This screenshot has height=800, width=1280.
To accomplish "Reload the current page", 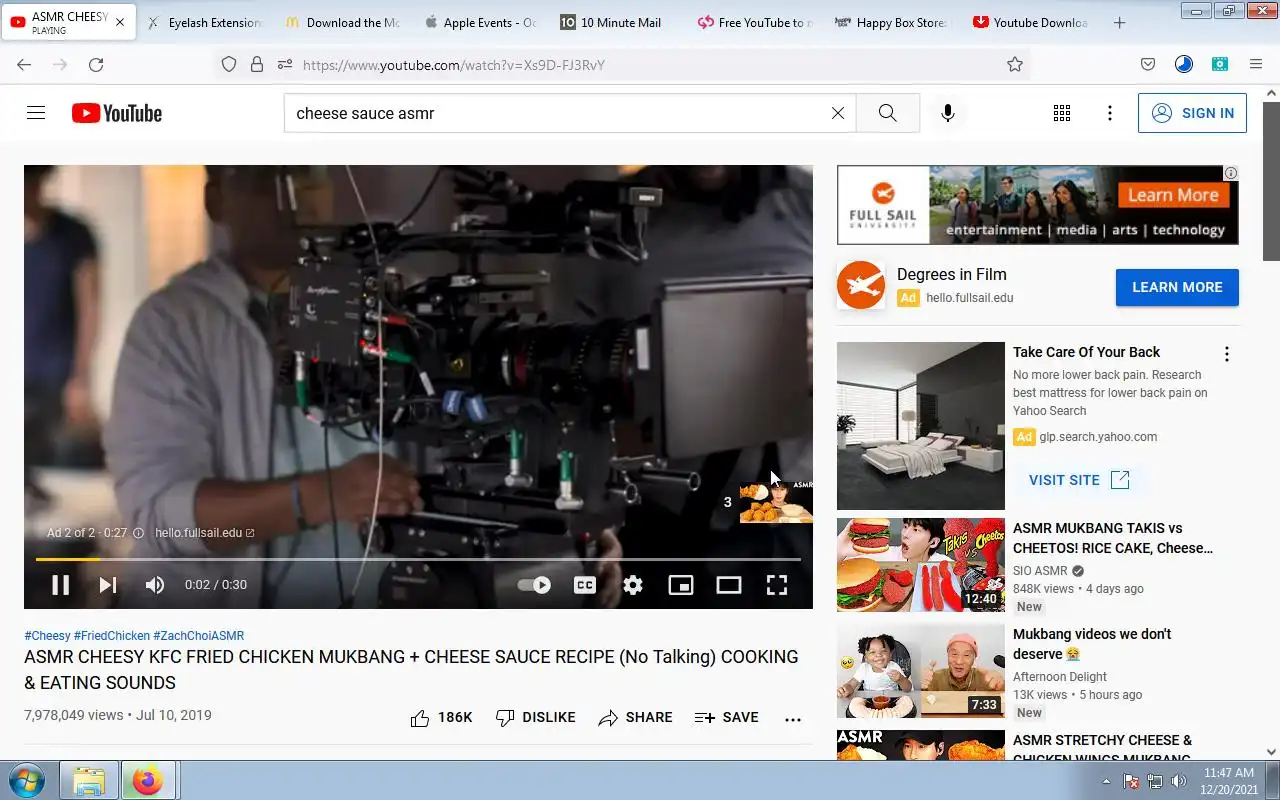I will click(96, 64).
